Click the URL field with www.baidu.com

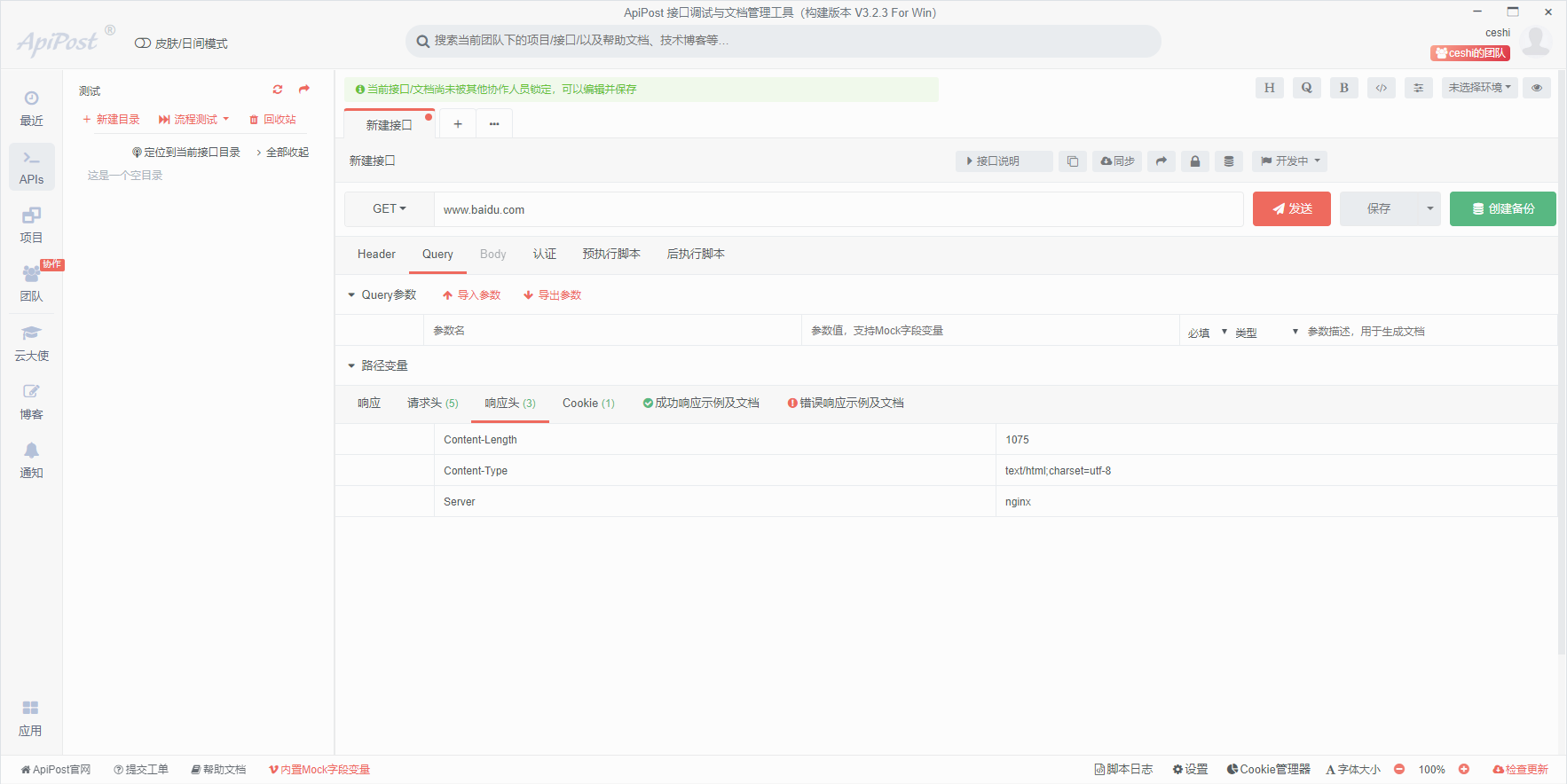(839, 209)
